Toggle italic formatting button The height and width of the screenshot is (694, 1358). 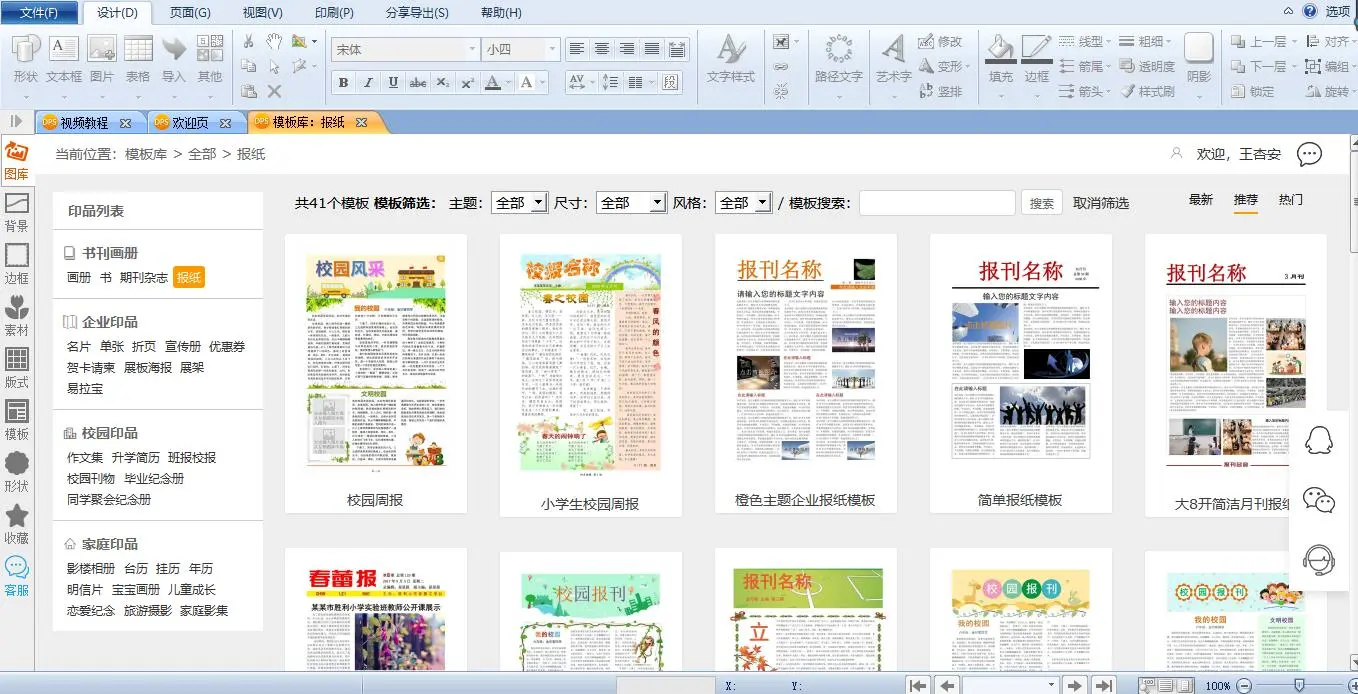pos(368,83)
